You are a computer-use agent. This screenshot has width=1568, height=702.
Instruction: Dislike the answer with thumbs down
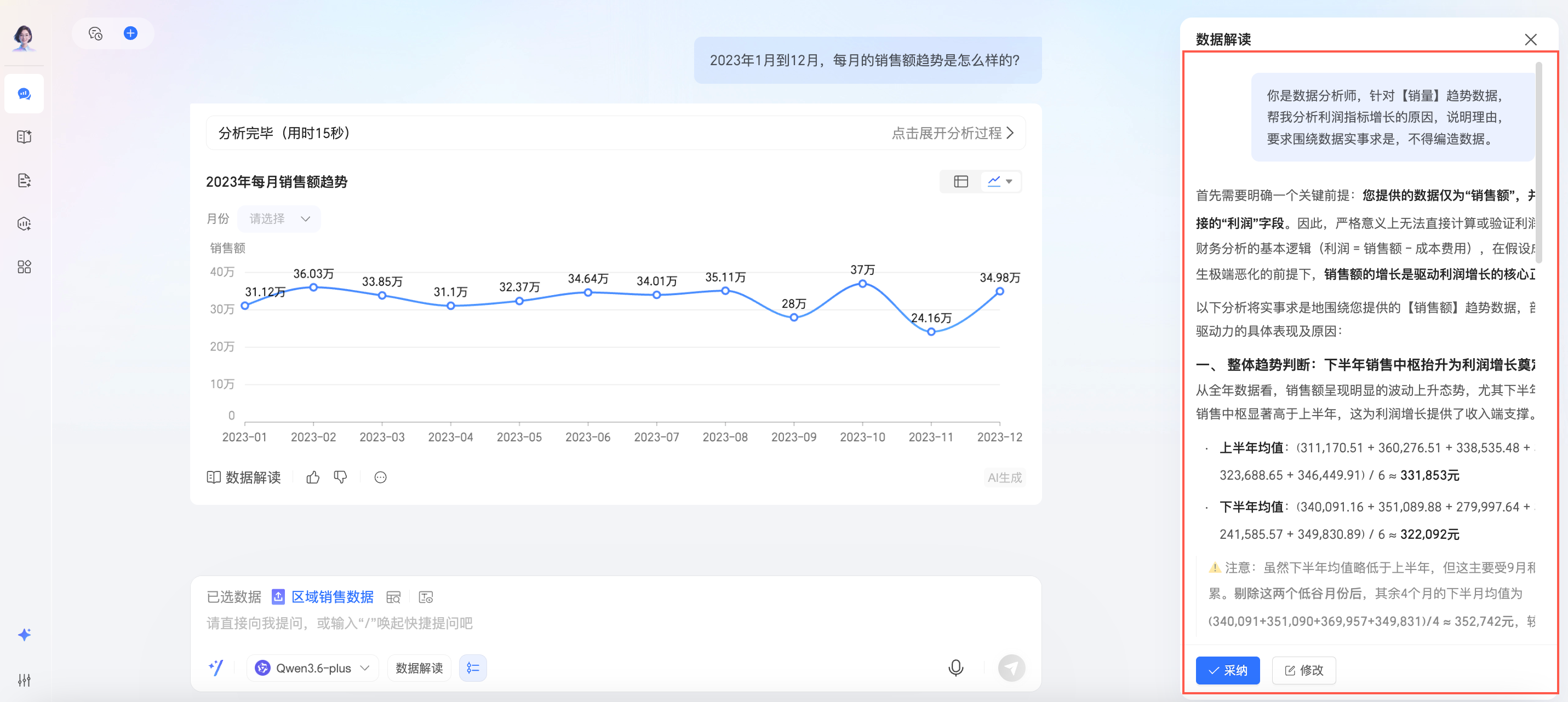tap(340, 477)
